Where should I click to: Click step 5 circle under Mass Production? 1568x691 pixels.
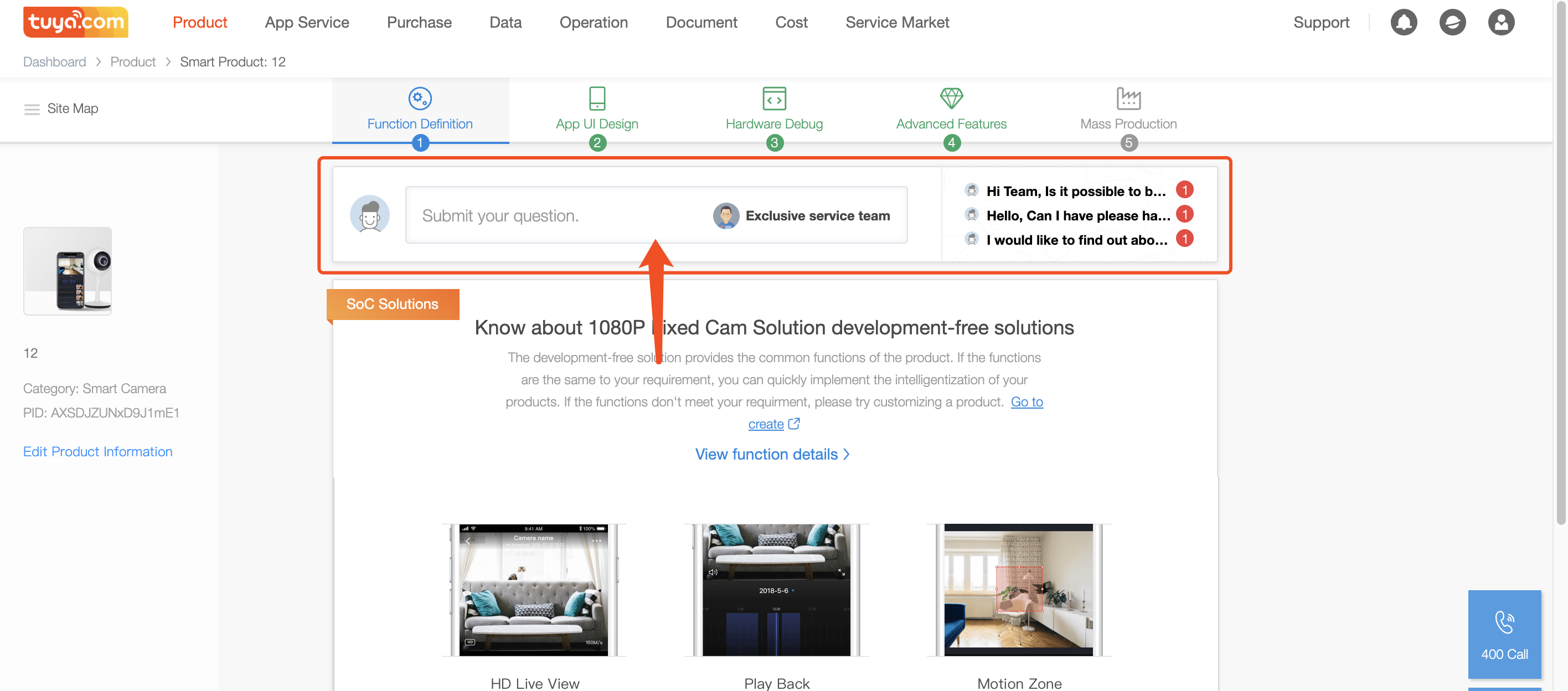(x=1128, y=143)
